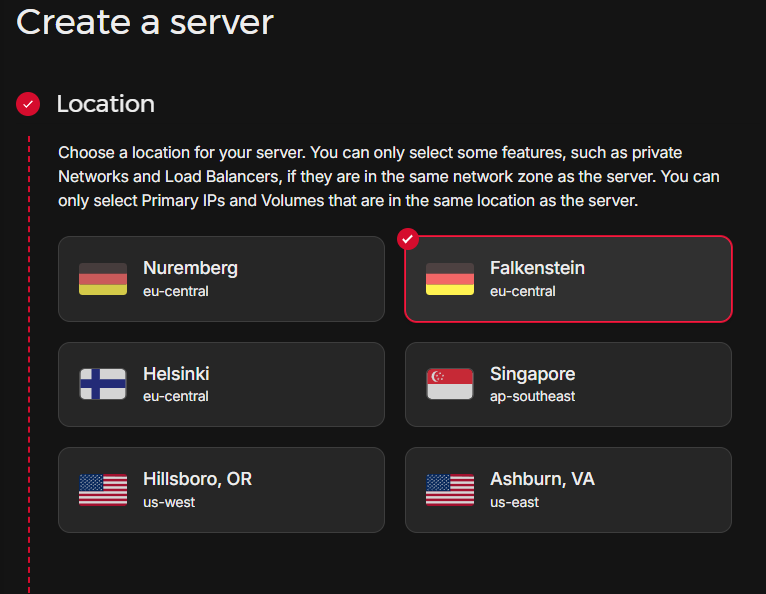This screenshot has width=766, height=594.
Task: Click the Finnish flag icon for Helsinki
Action: [x=103, y=384]
